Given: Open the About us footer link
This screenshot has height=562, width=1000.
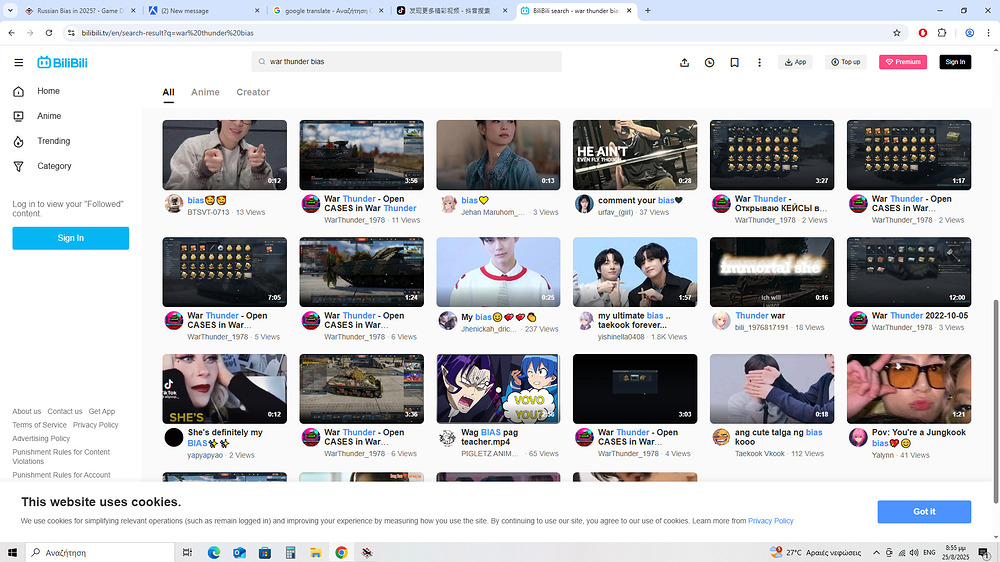Looking at the screenshot, I should pos(26,411).
